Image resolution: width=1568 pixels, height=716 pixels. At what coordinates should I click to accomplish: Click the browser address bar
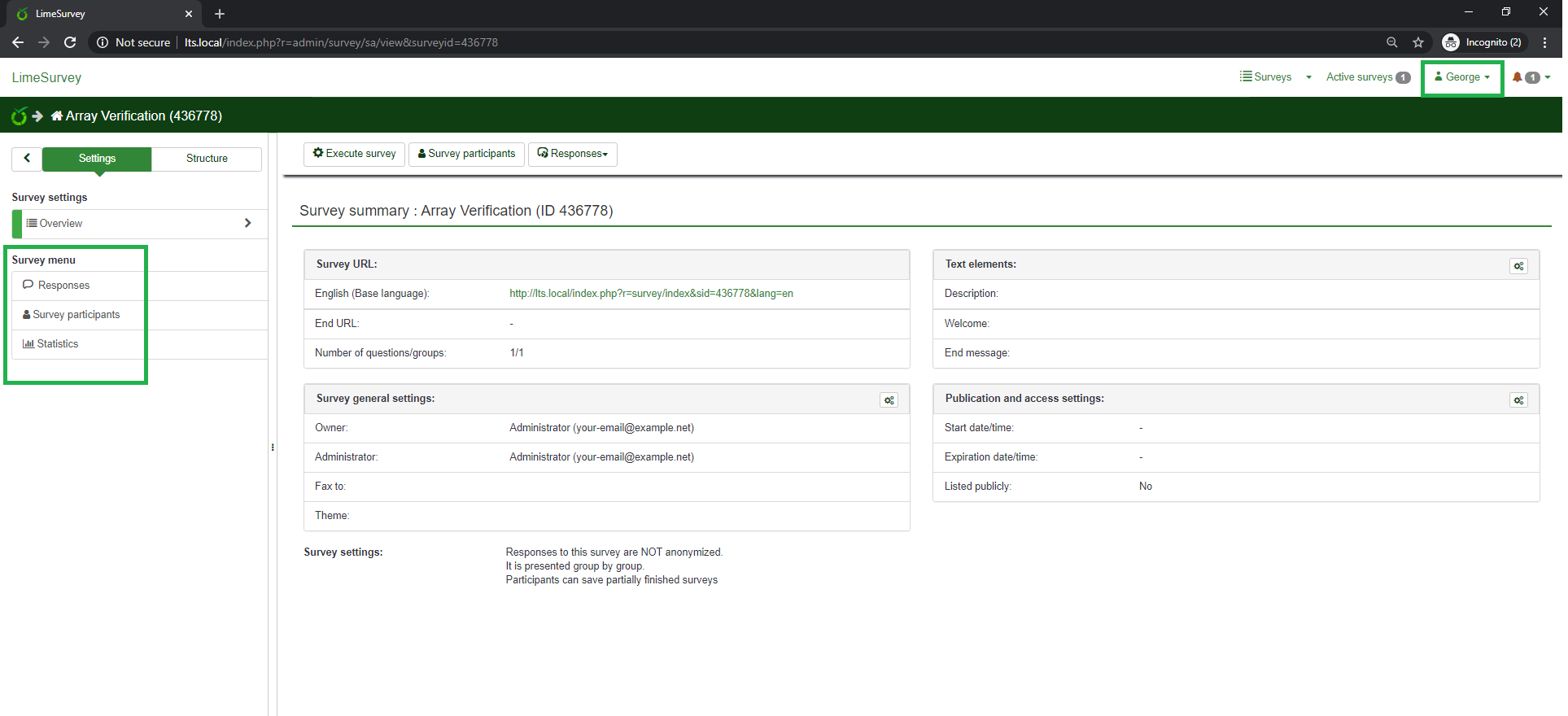click(x=732, y=42)
